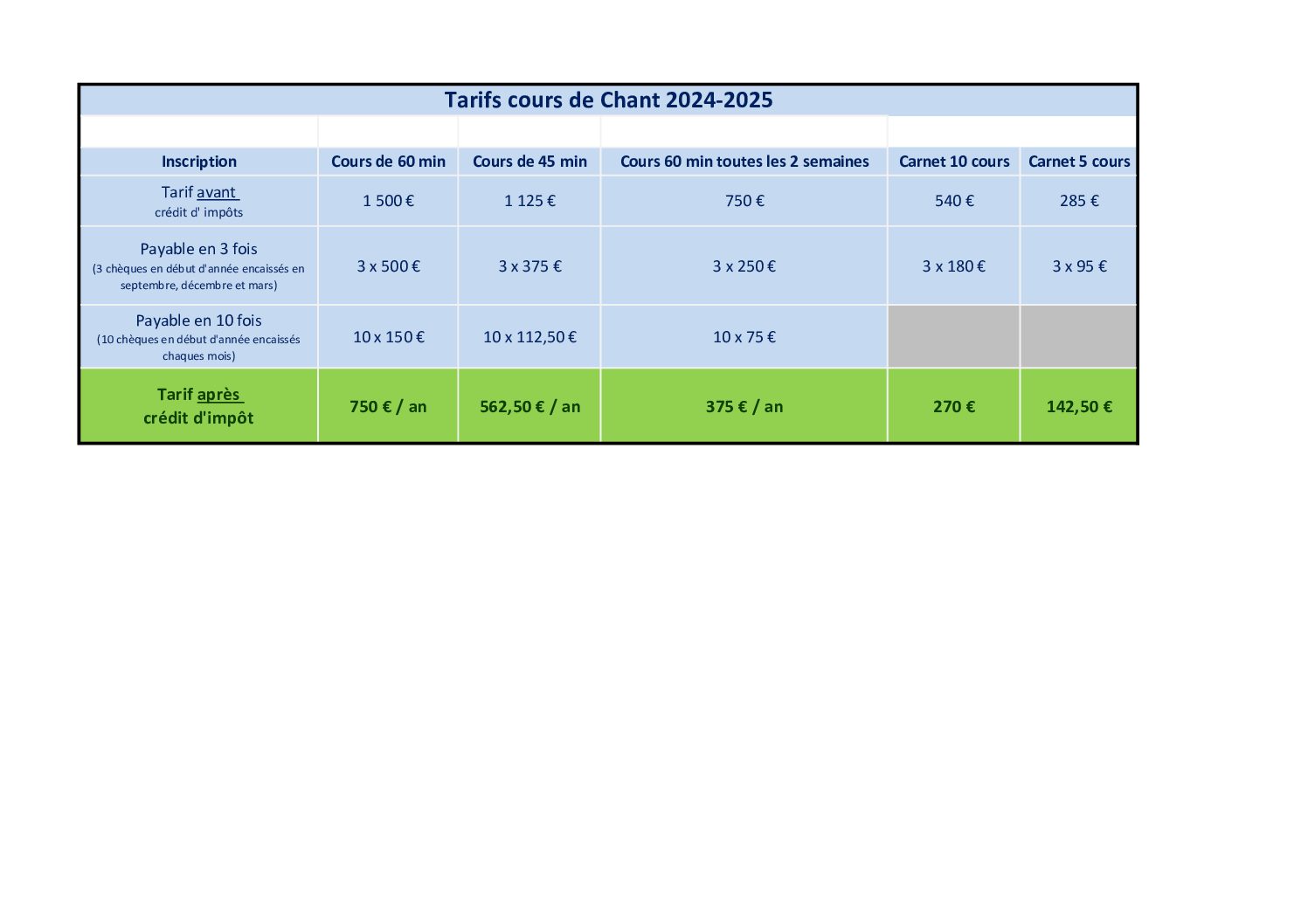1308x924 pixels.
Task: Select the '270 €' green cell
Action: (954, 406)
